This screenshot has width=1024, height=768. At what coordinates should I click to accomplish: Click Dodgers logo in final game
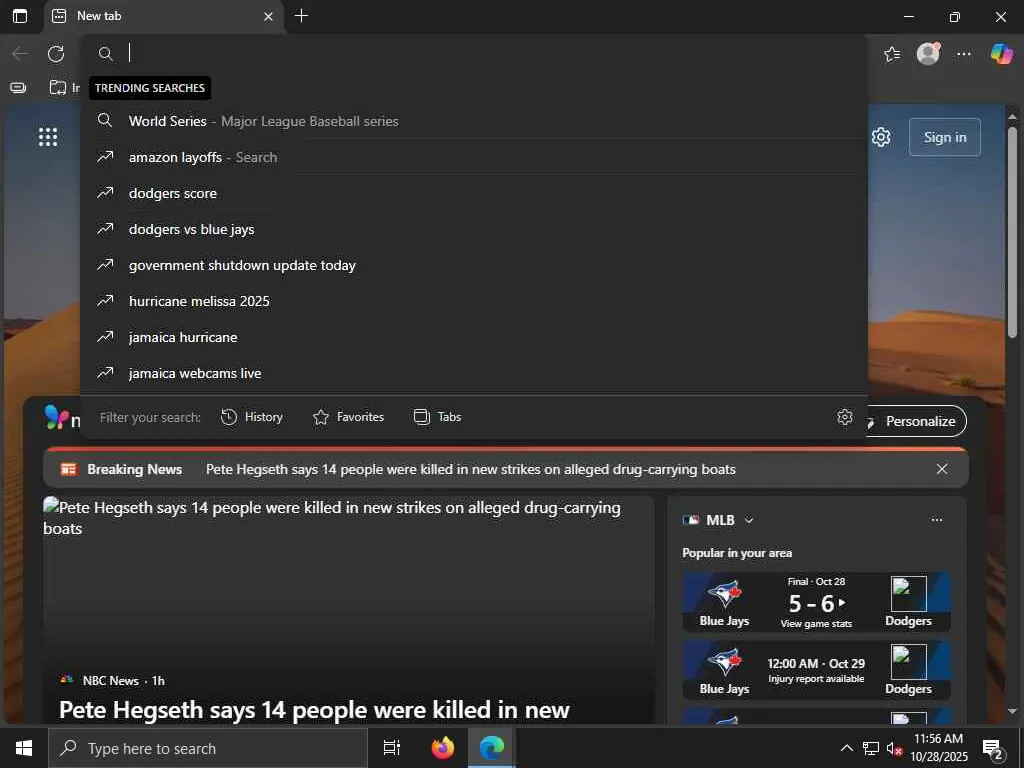pos(908,594)
